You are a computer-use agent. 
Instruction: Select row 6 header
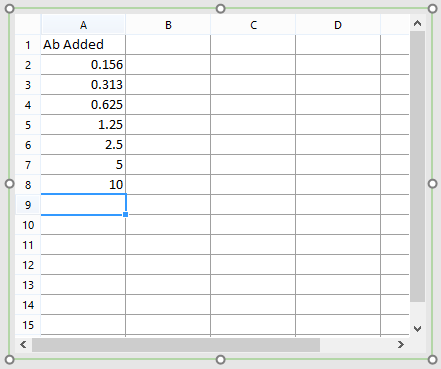28,145
